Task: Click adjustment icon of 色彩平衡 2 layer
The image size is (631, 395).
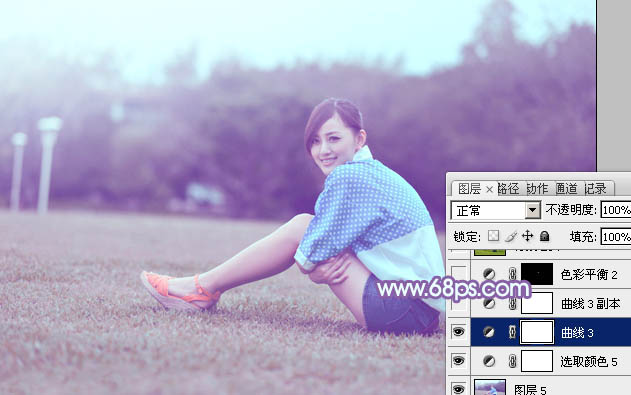Action: point(489,274)
